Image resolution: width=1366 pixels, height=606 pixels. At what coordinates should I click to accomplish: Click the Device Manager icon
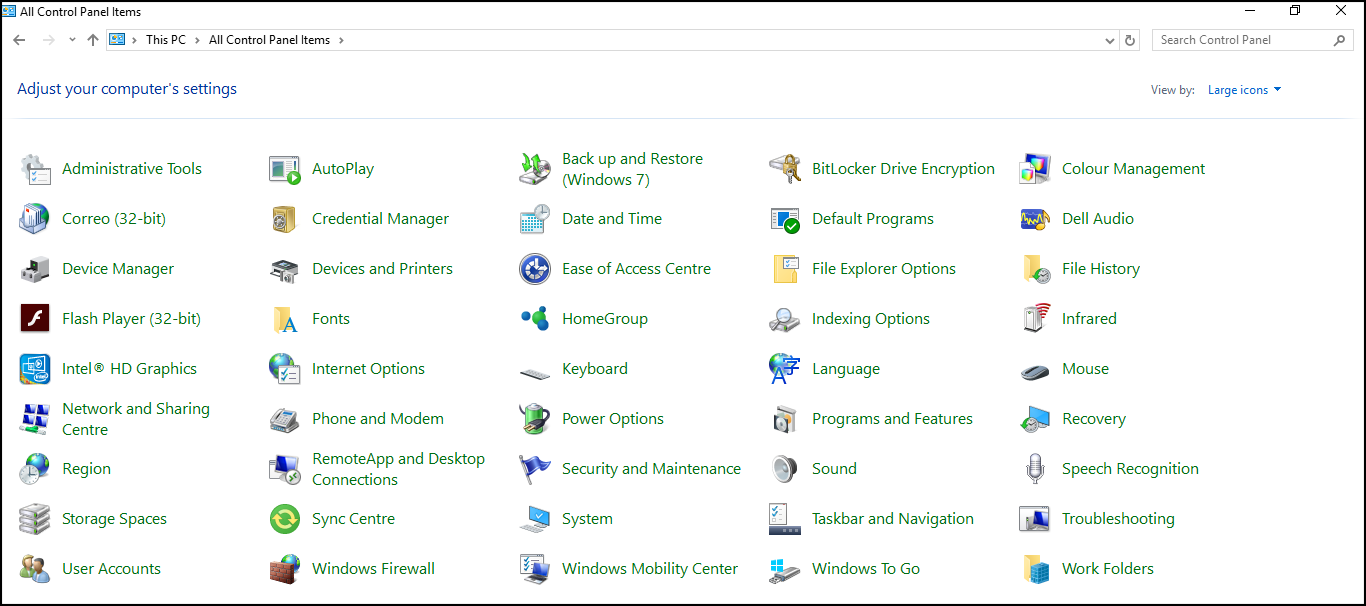pos(35,269)
